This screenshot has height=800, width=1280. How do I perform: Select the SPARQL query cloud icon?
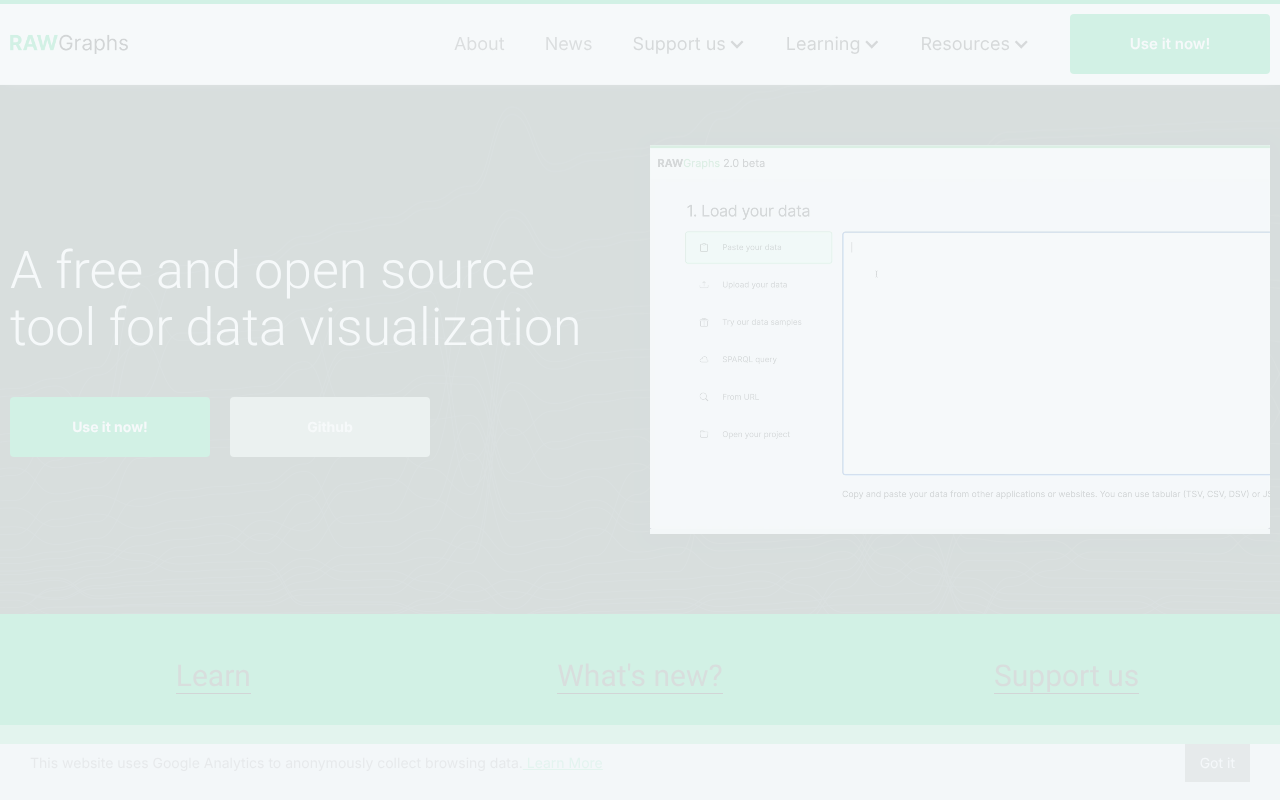point(703,359)
